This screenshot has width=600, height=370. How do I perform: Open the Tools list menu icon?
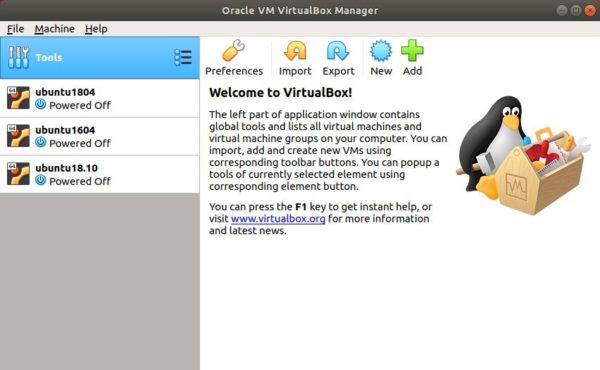click(x=183, y=57)
